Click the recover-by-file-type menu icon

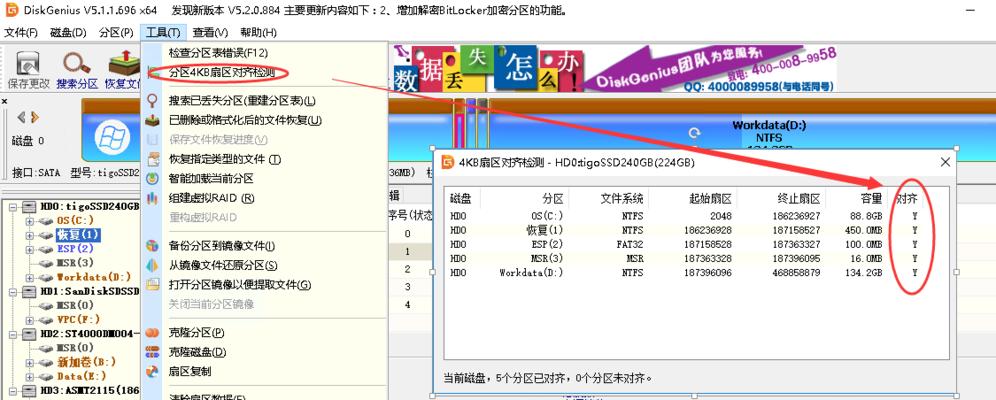152,159
